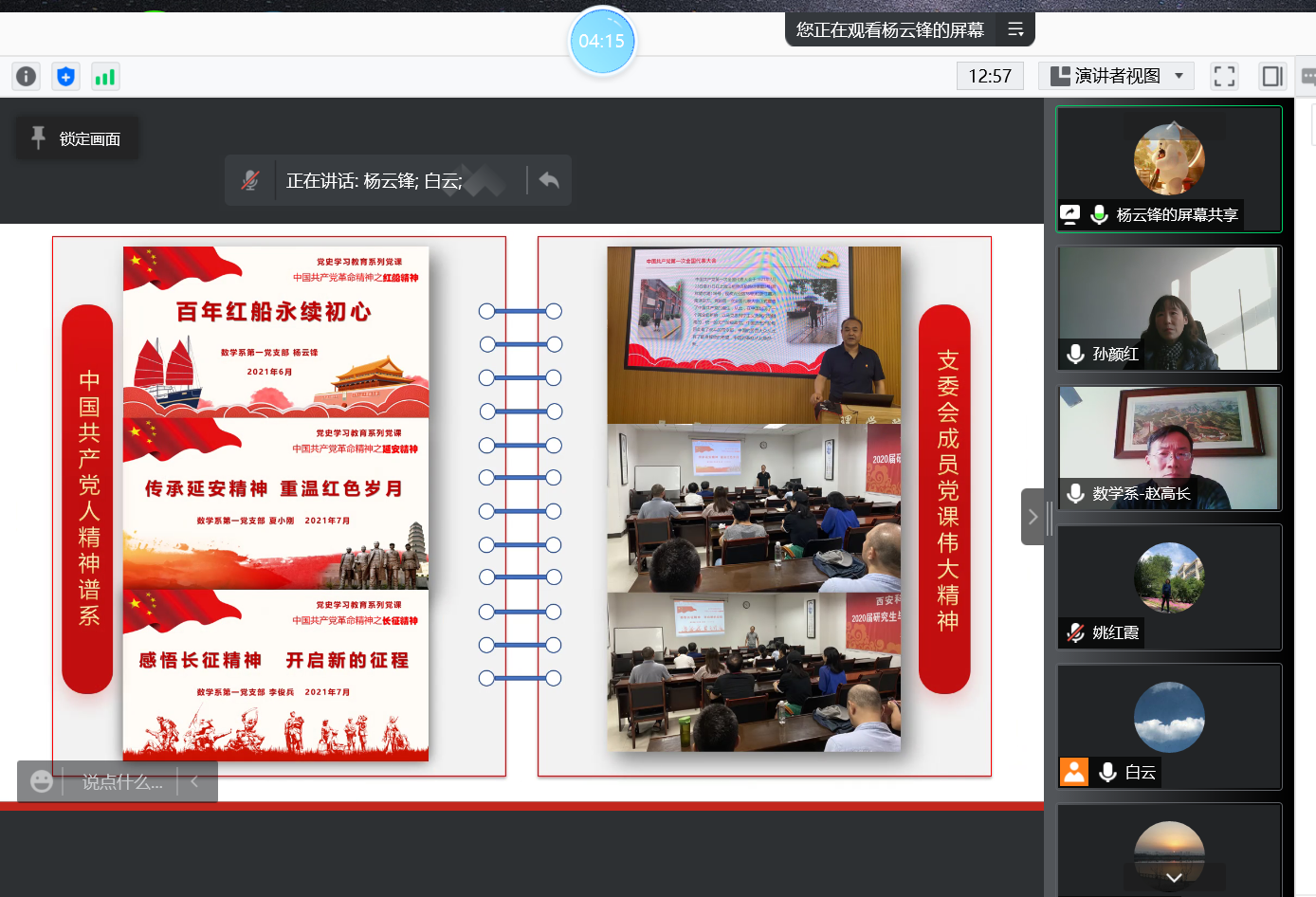Collapse the participants video panel with the arrow
Screen dimensions: 1316x897
click(1033, 517)
